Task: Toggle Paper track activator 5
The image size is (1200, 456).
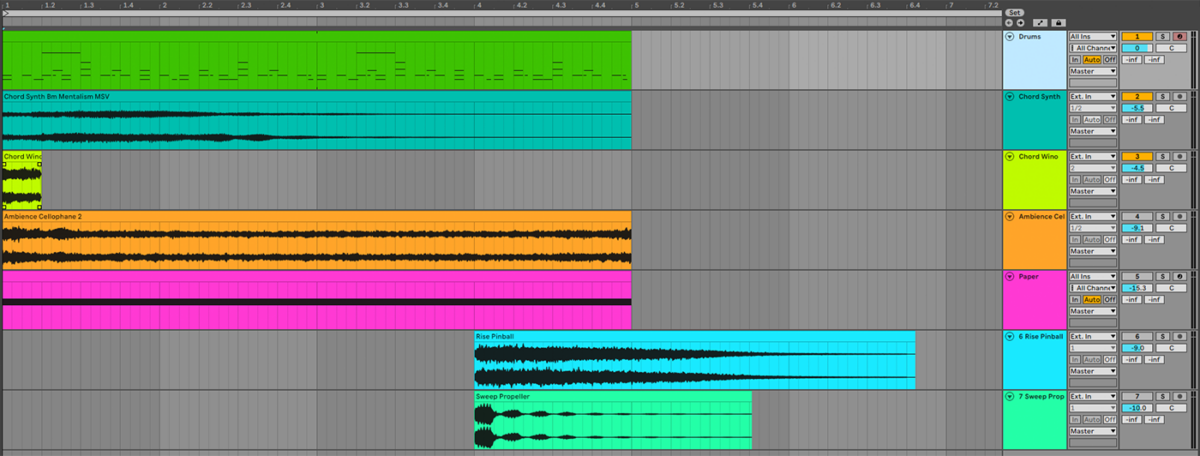Action: [x=1137, y=276]
